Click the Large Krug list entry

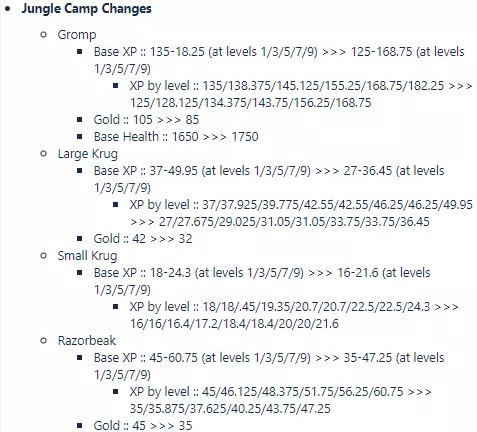tap(88, 154)
